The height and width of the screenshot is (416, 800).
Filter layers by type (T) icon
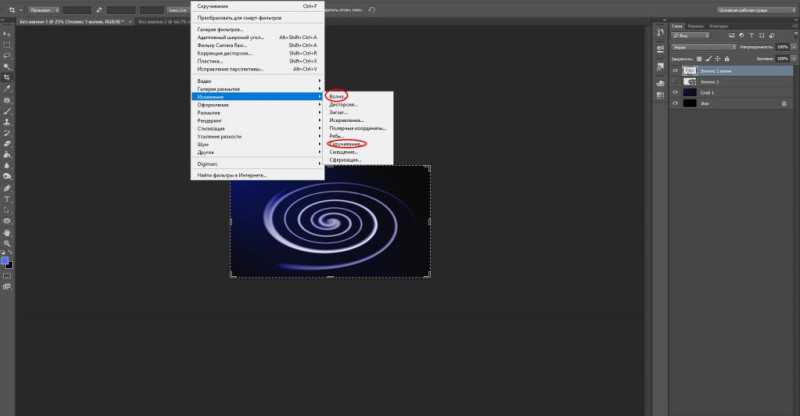(x=752, y=36)
